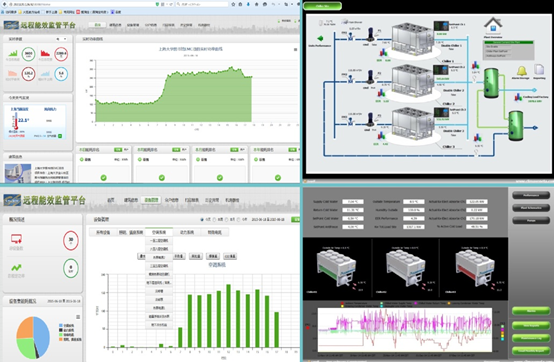Open the Plant Overview house icon
The width and height of the screenshot is (554, 362).
click(x=493, y=25)
